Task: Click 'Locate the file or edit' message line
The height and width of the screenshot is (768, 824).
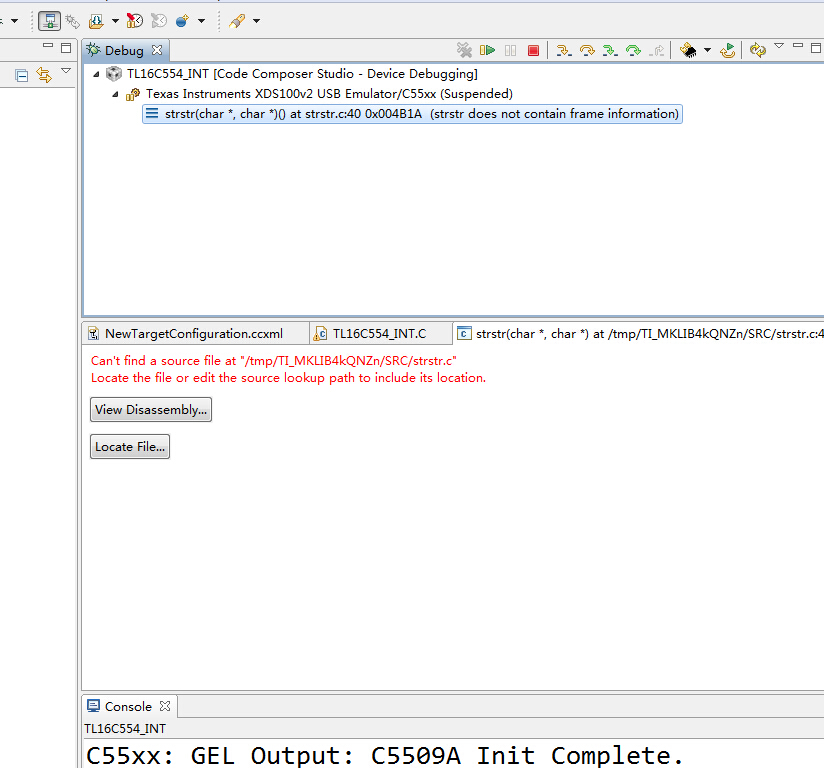Action: tap(289, 377)
